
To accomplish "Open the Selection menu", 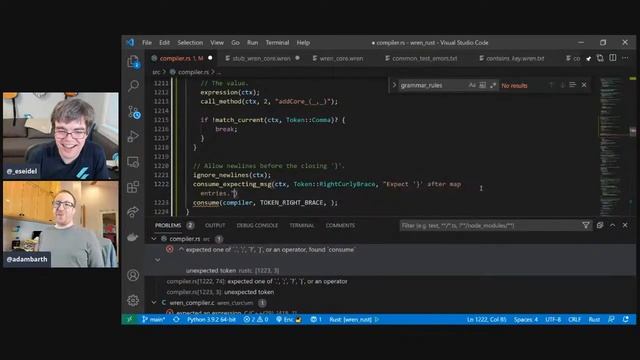I will (190, 42).
